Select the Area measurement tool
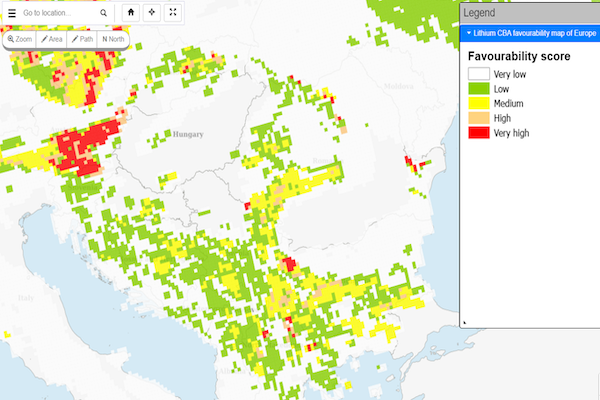 (x=52, y=39)
